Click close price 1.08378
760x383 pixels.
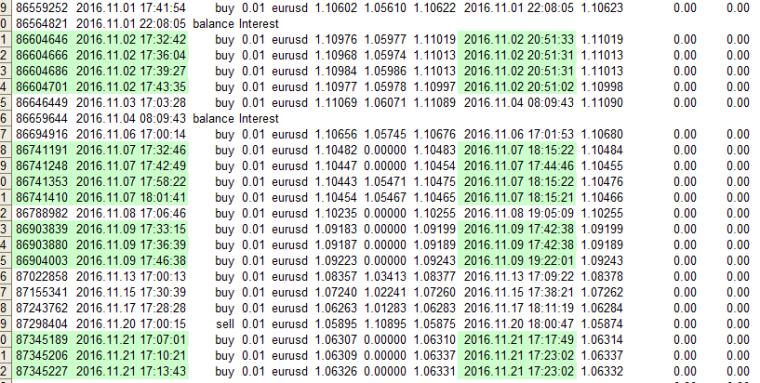(x=602, y=277)
